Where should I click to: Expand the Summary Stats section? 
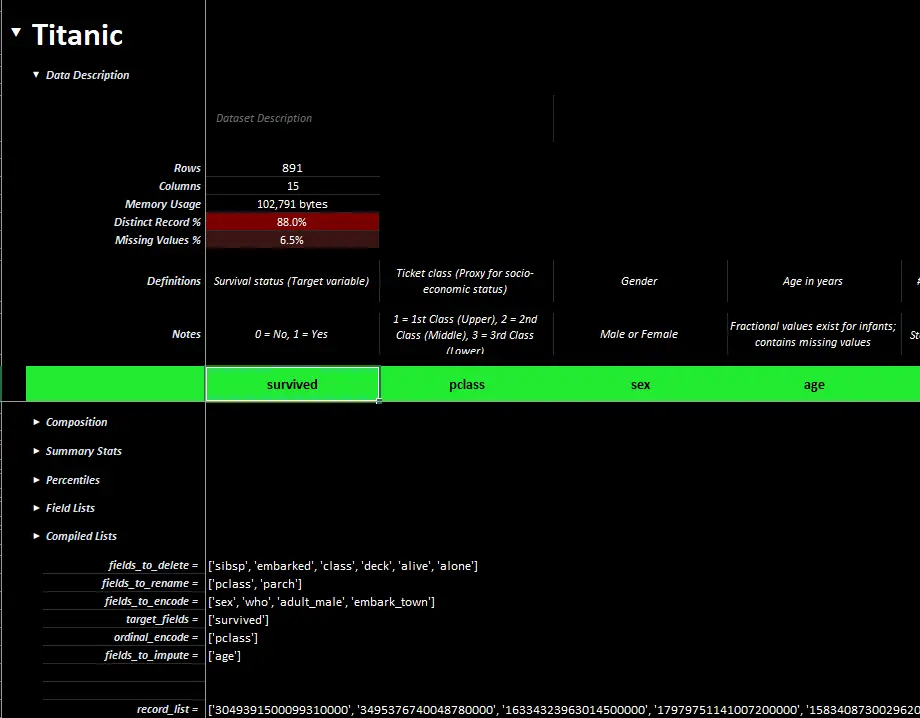36,451
